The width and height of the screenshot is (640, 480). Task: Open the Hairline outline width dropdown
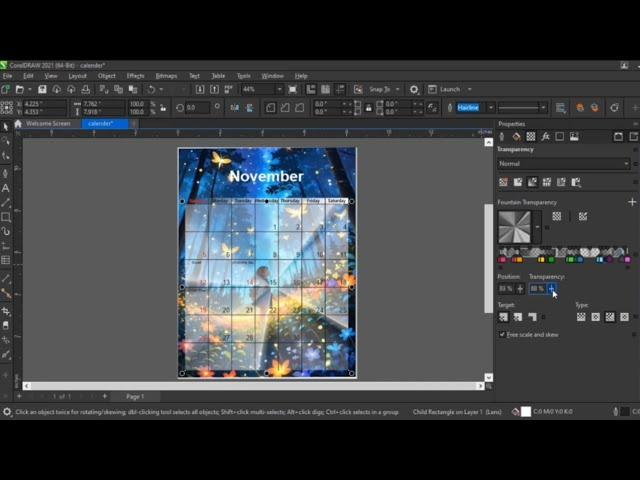491,108
